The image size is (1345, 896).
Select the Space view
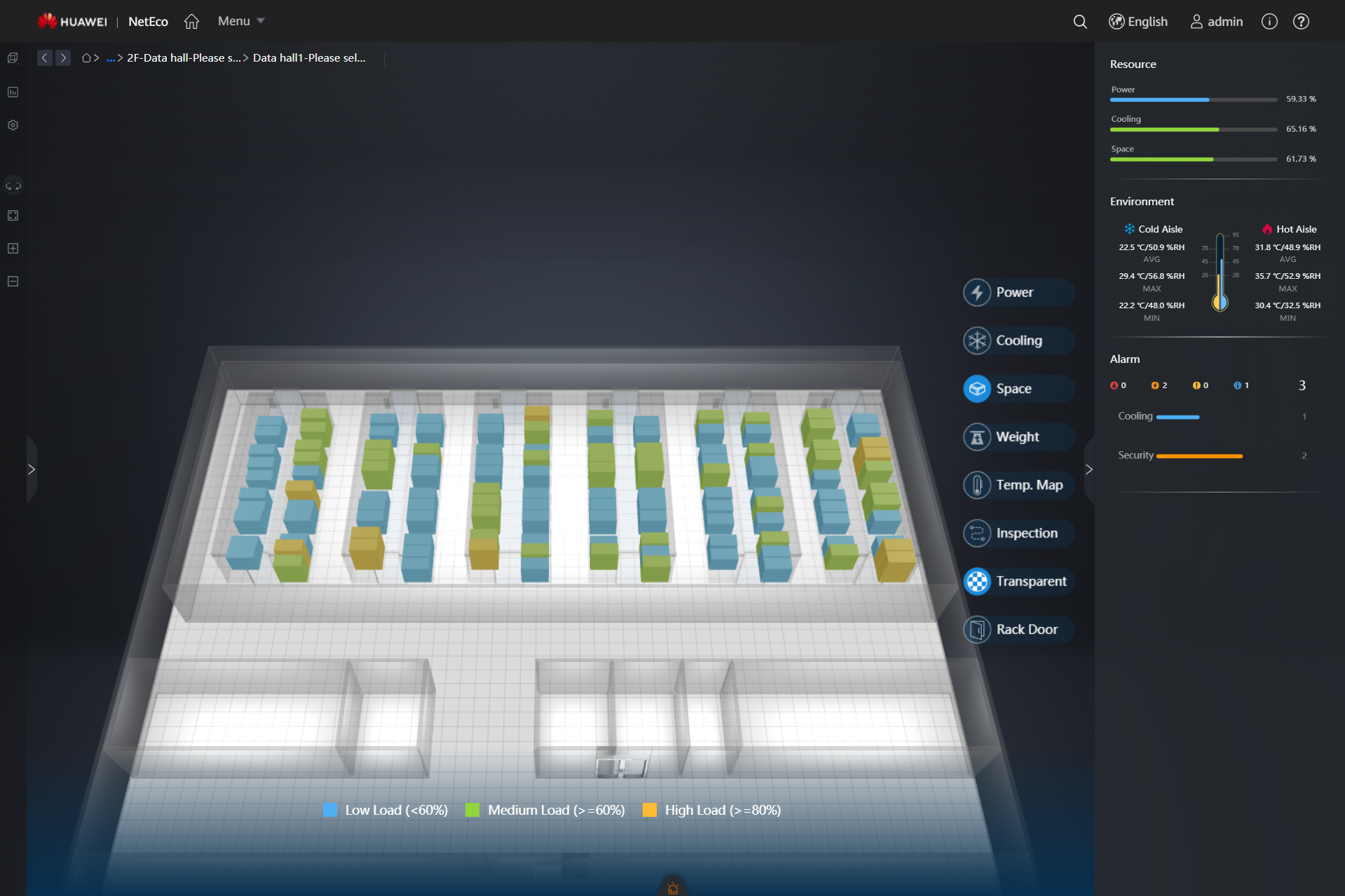pyautogui.click(x=1017, y=388)
